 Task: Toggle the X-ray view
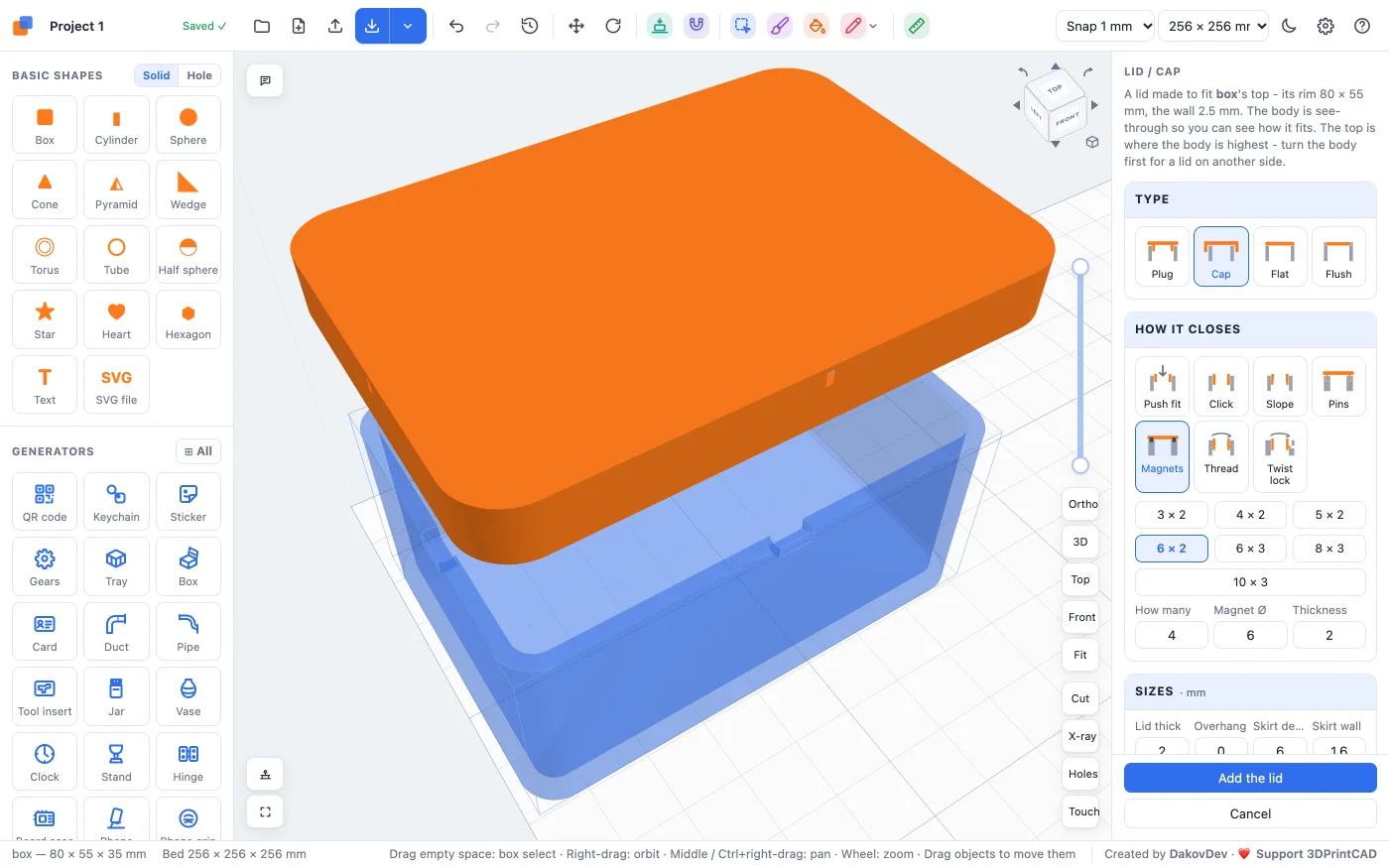[1081, 736]
